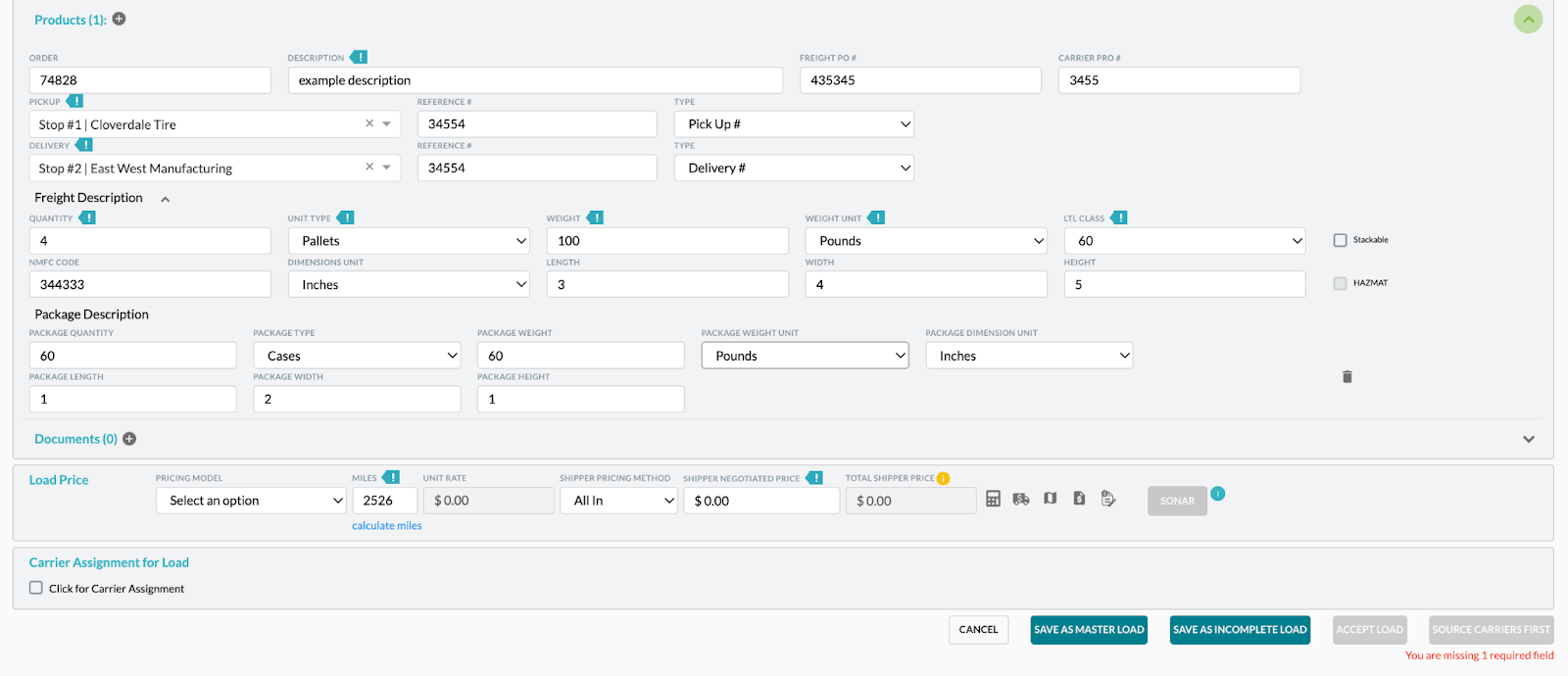This screenshot has width=1568, height=676.
Task: Open the Delivery # type dropdown
Action: [795, 168]
